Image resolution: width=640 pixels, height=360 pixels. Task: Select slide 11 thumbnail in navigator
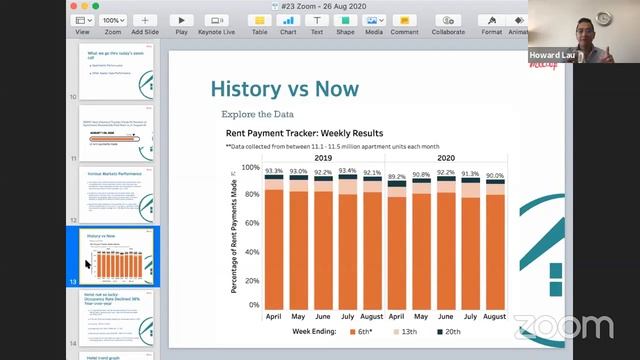tap(116, 133)
